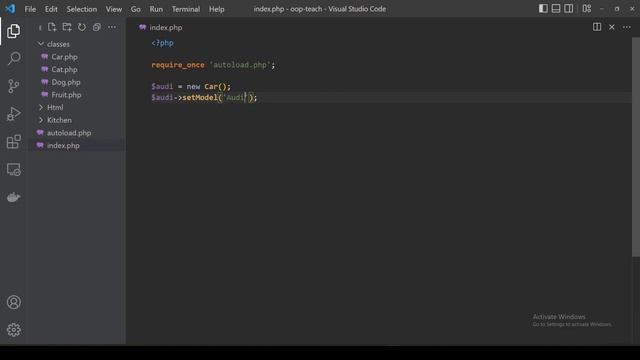The height and width of the screenshot is (360, 640).
Task: Open the Docker view
Action: (x=13, y=197)
